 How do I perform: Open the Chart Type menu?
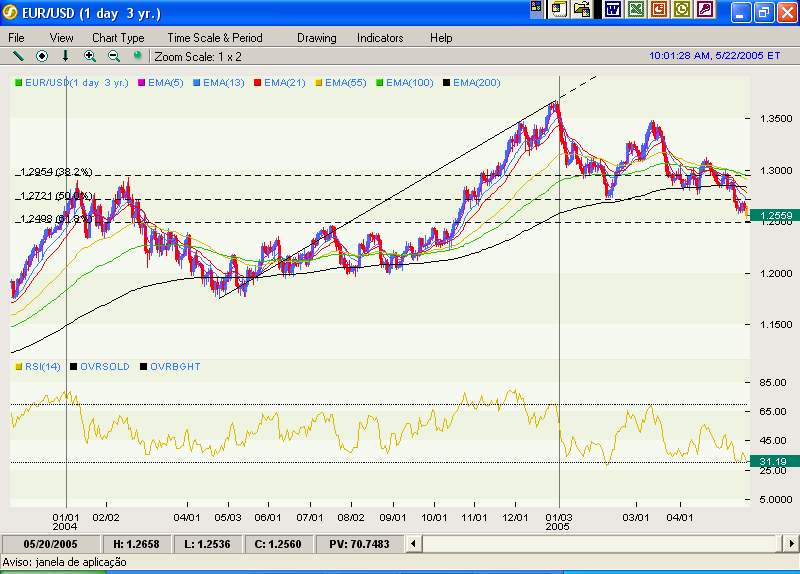tap(118, 38)
